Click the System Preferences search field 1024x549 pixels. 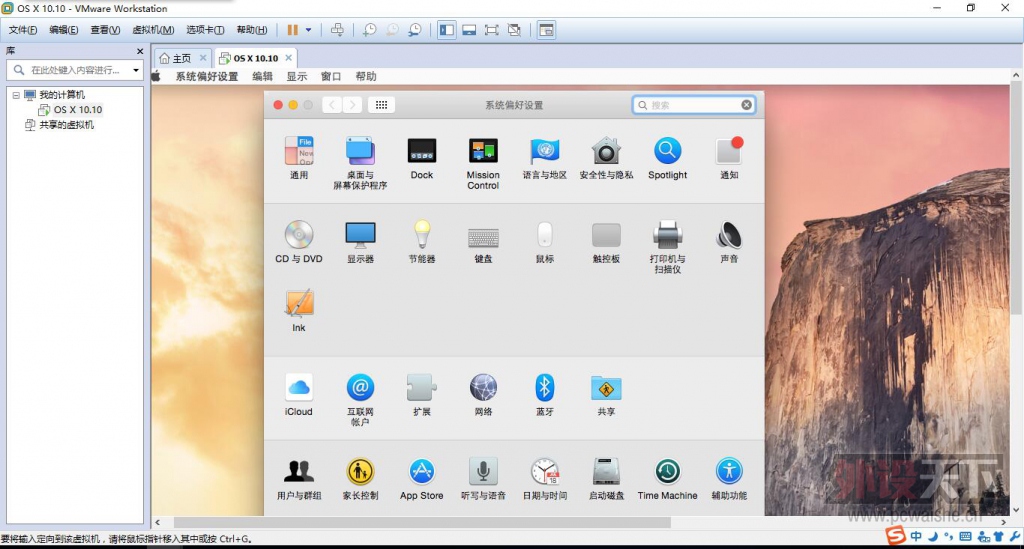[x=694, y=104]
